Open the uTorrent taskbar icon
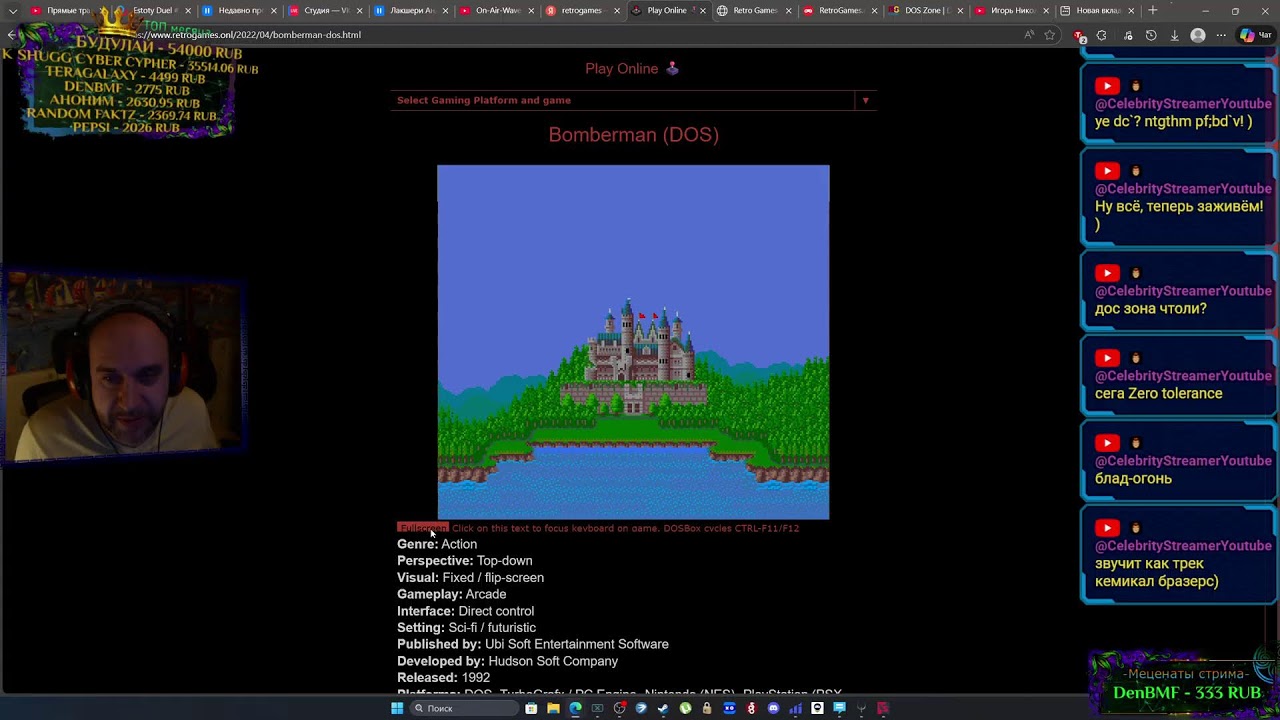Viewport: 1280px width, 720px height. coord(685,708)
